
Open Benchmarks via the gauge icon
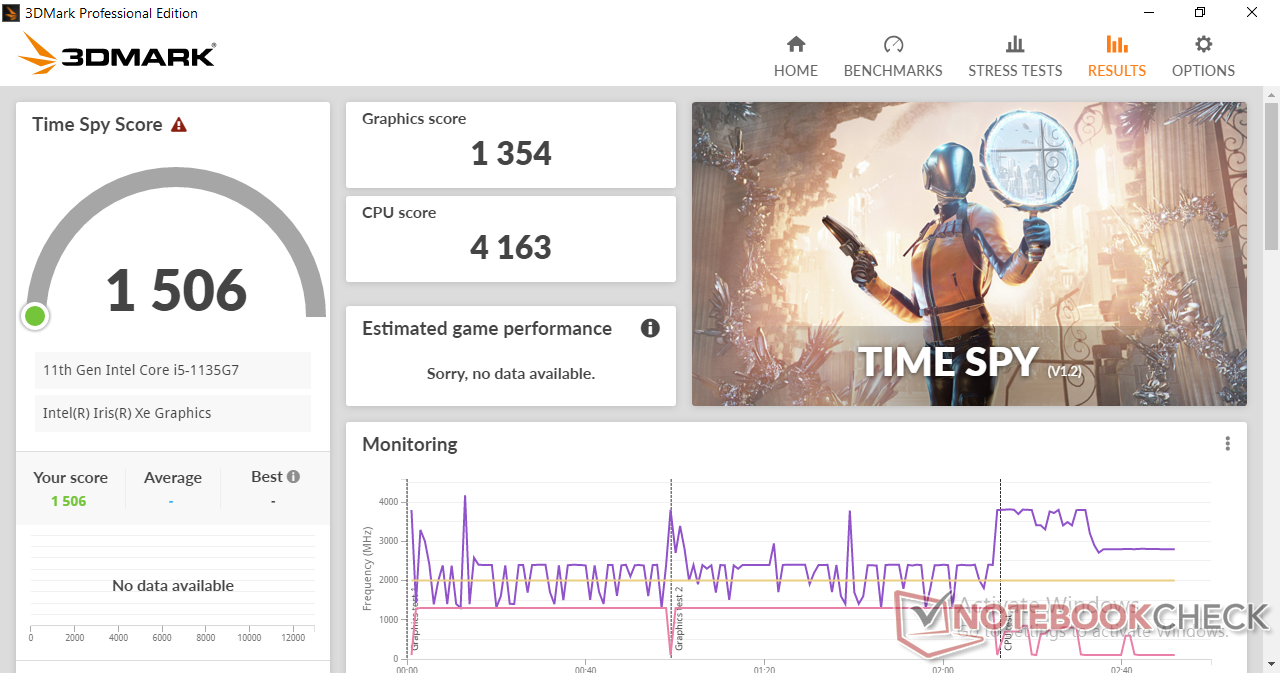coord(893,44)
